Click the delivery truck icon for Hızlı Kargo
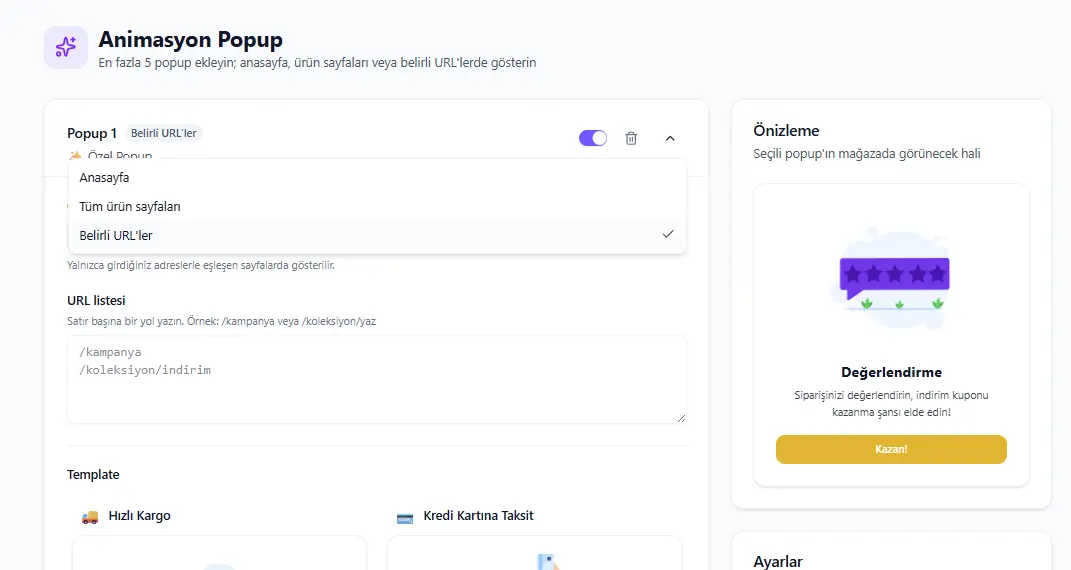 coord(89,516)
